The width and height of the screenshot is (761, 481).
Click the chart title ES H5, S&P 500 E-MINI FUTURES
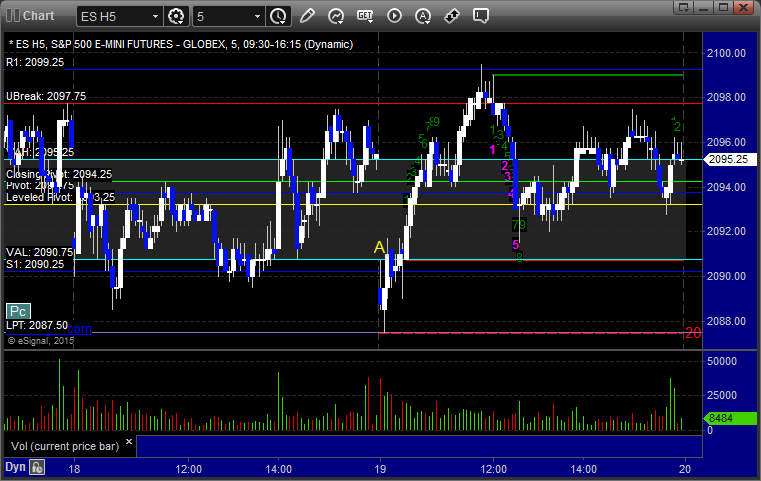tap(181, 44)
